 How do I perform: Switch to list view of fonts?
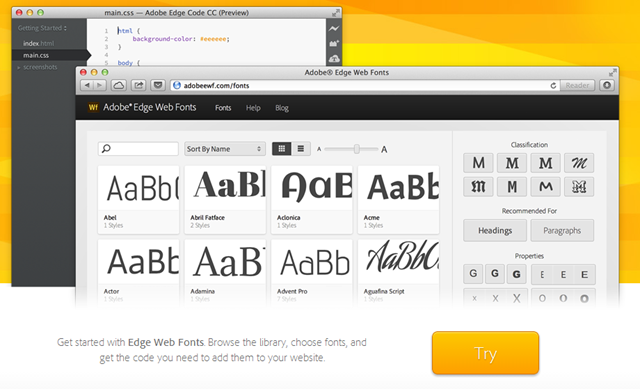click(301, 149)
